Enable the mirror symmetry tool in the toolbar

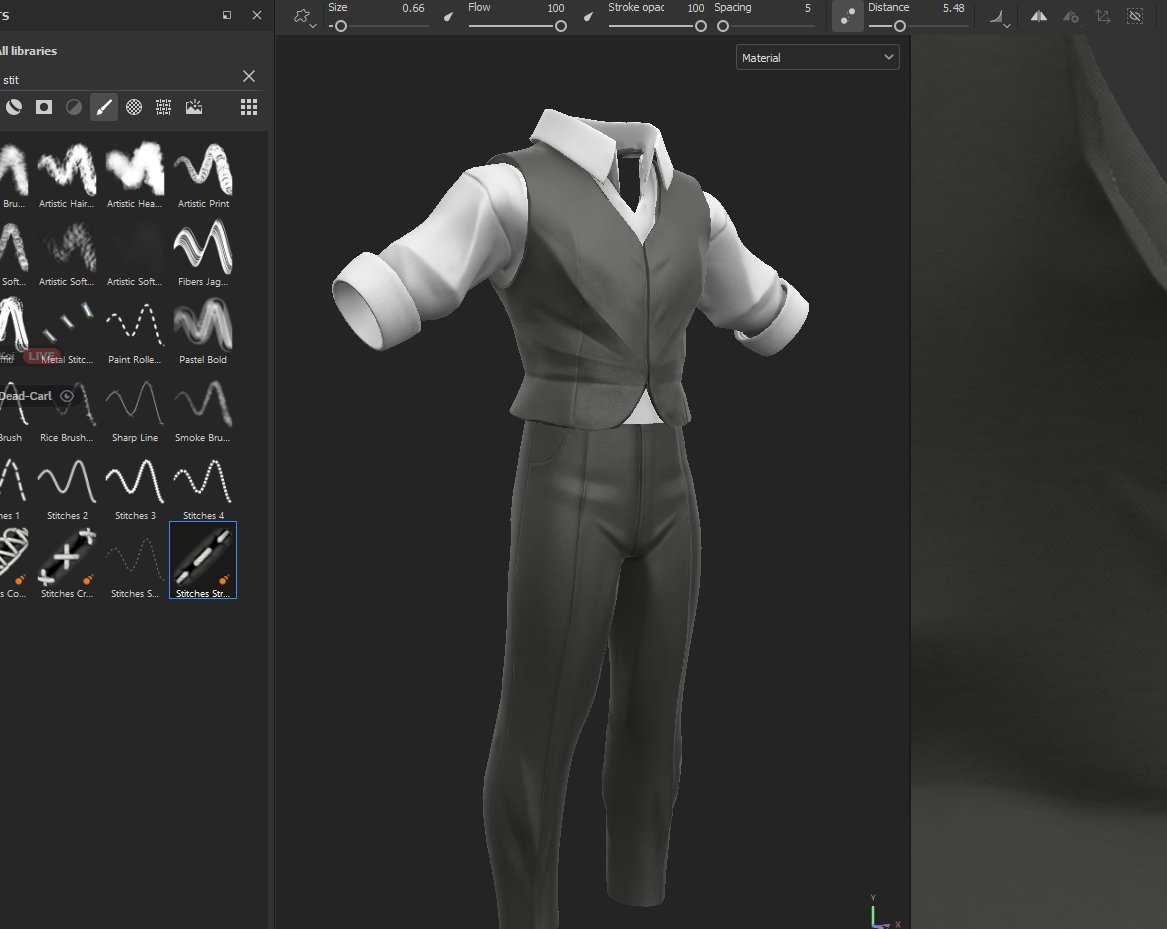[x=1038, y=16]
